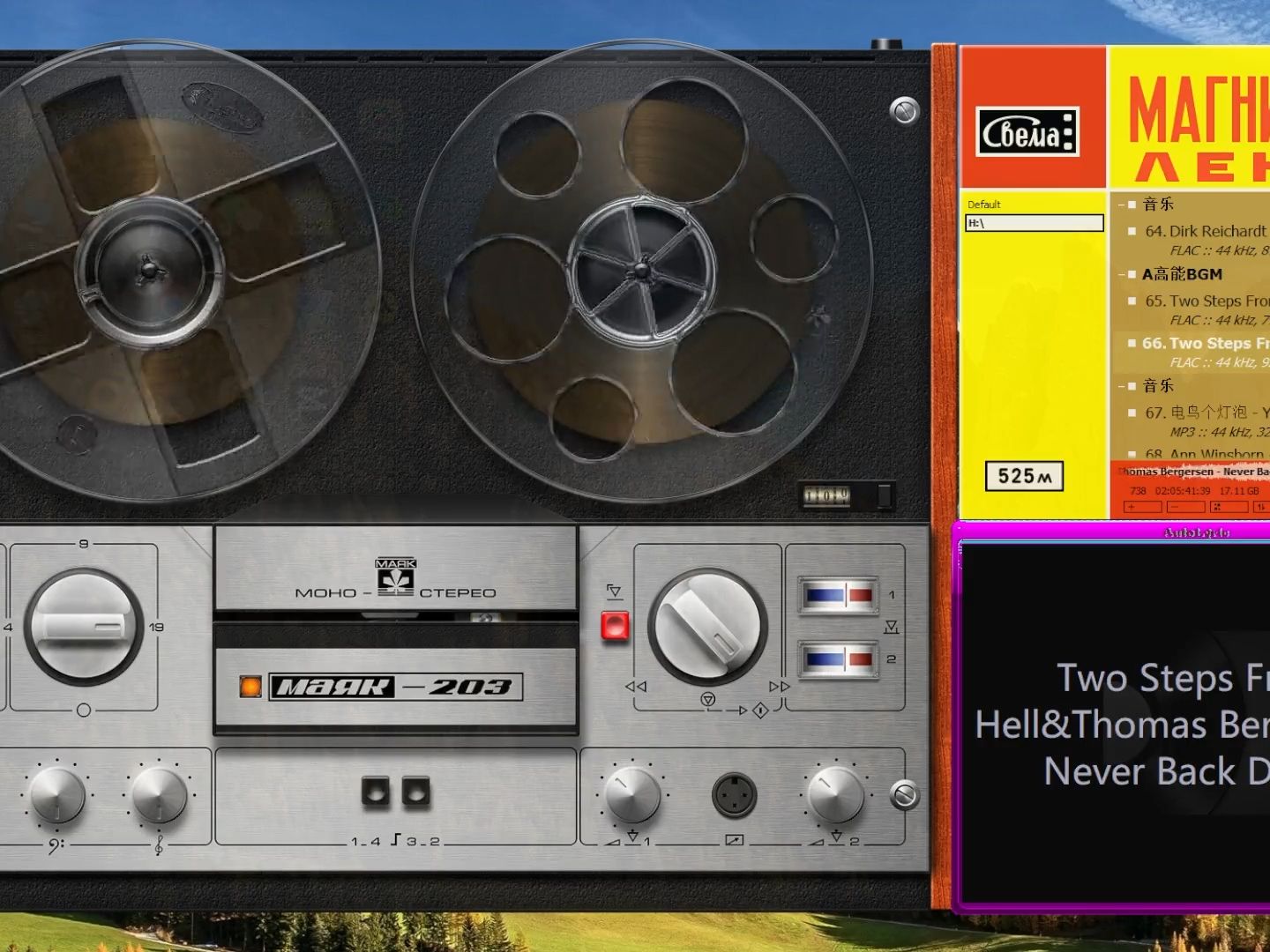Click the 525м tape length label
This screenshot has width=1270, height=952.
click(1024, 476)
